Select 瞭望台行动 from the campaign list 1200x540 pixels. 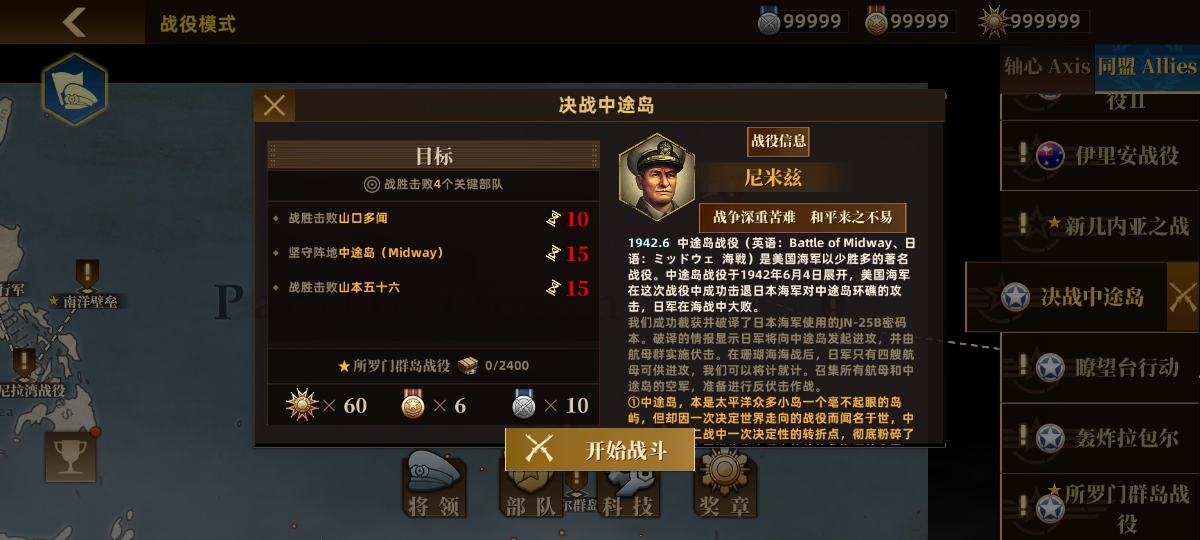point(1100,367)
